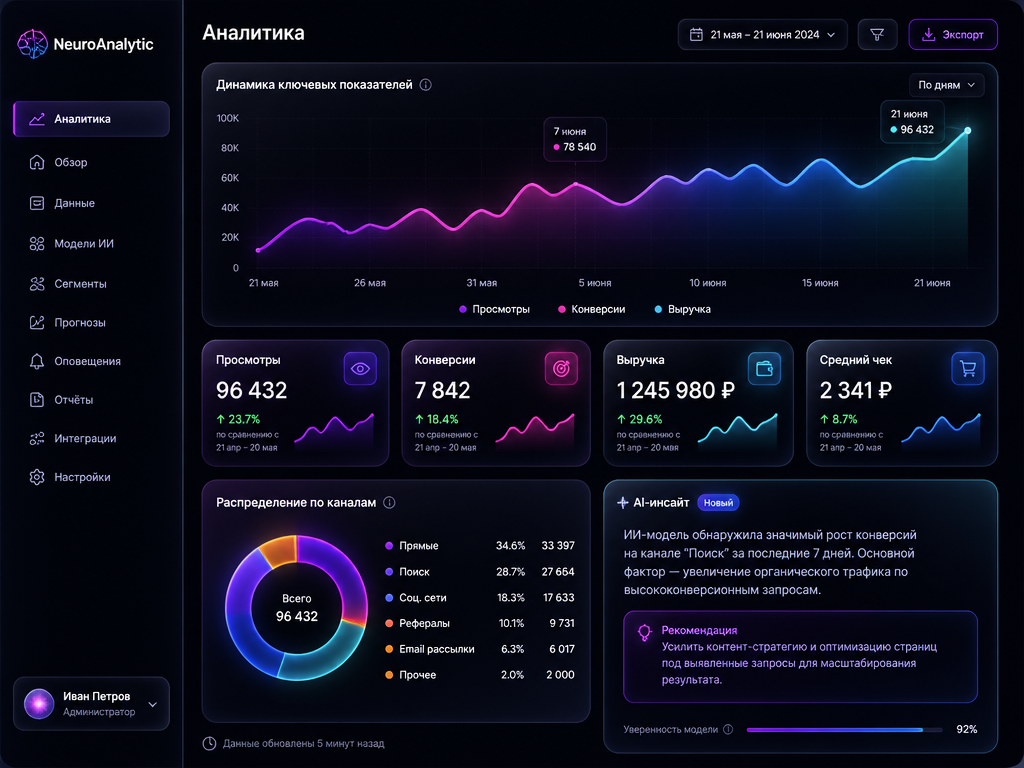Click the NeuroAnalytic brain logo

point(33,44)
